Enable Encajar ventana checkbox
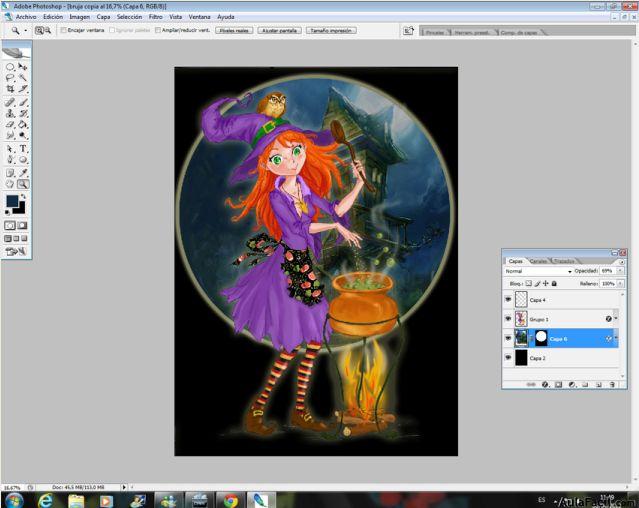Screen dimensions: 639x508 (x=63, y=30)
